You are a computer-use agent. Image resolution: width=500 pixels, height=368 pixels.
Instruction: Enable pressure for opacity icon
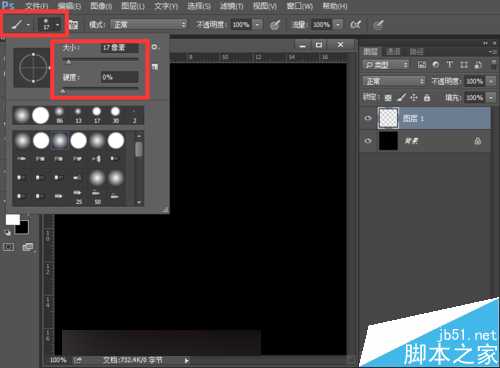tap(275, 25)
